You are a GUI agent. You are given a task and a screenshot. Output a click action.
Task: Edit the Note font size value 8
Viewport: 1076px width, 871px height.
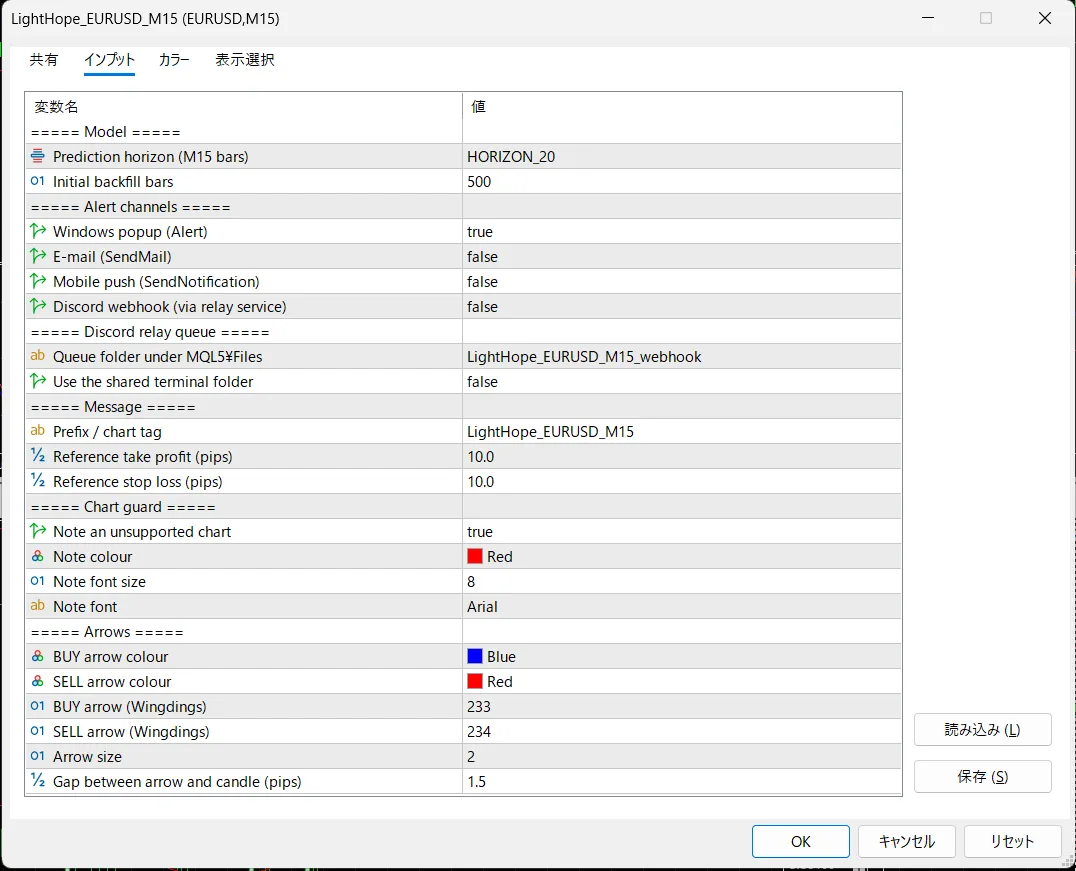click(x=681, y=581)
